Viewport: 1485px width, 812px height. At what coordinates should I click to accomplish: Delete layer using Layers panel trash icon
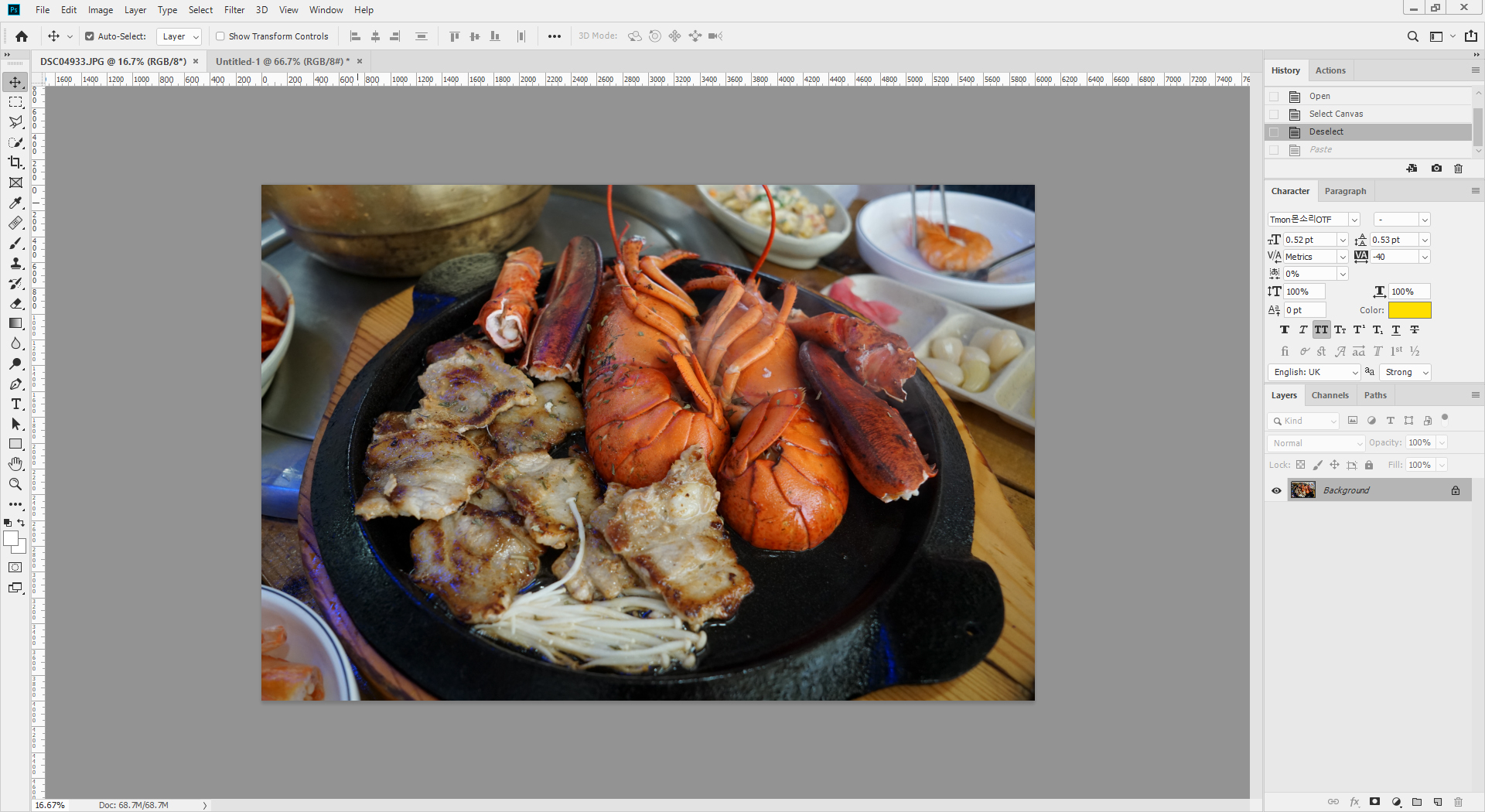point(1458,802)
